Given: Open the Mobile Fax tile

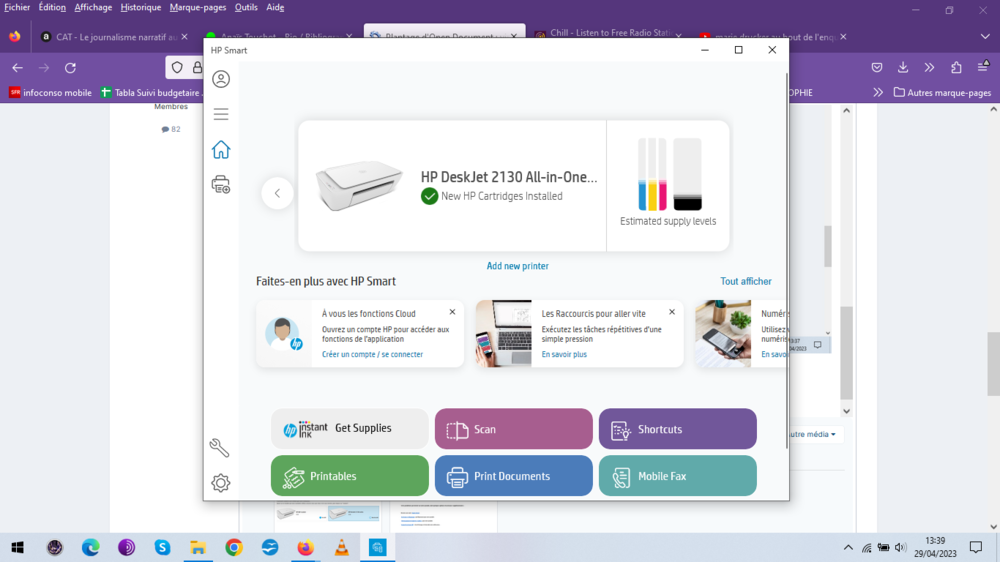Looking at the screenshot, I should [677, 476].
